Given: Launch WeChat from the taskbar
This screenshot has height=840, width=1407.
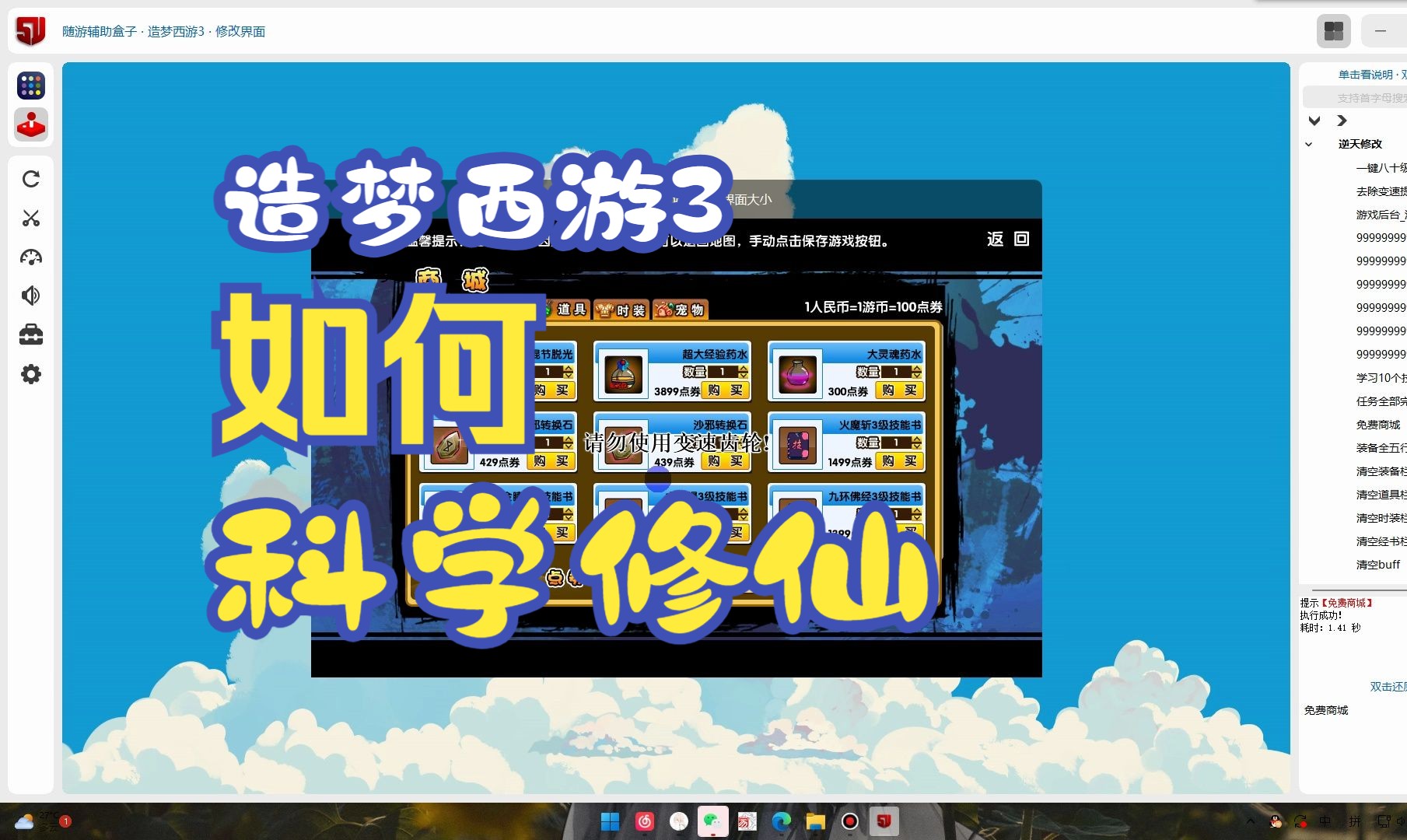Looking at the screenshot, I should tap(712, 821).
